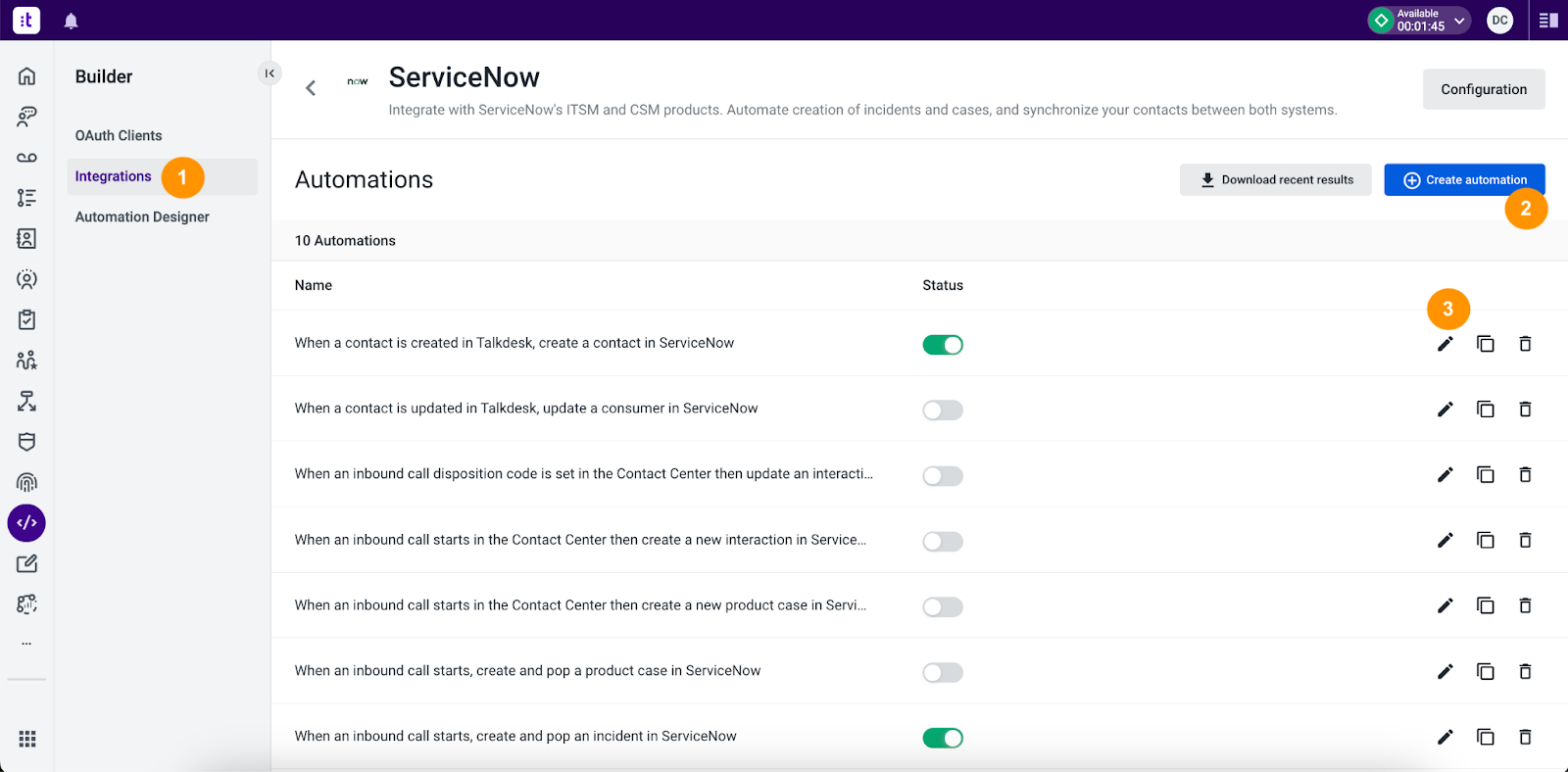Image resolution: width=1568 pixels, height=772 pixels.
Task: Disable the pop an incident automation toggle
Action: (x=943, y=739)
